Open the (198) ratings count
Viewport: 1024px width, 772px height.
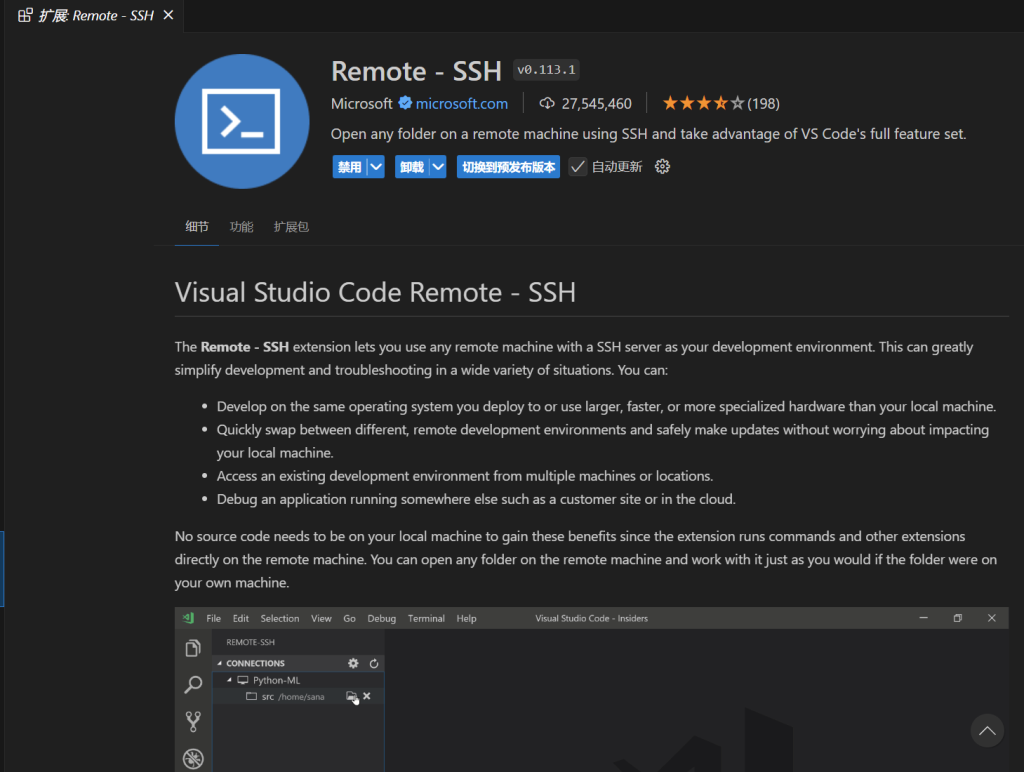point(763,104)
